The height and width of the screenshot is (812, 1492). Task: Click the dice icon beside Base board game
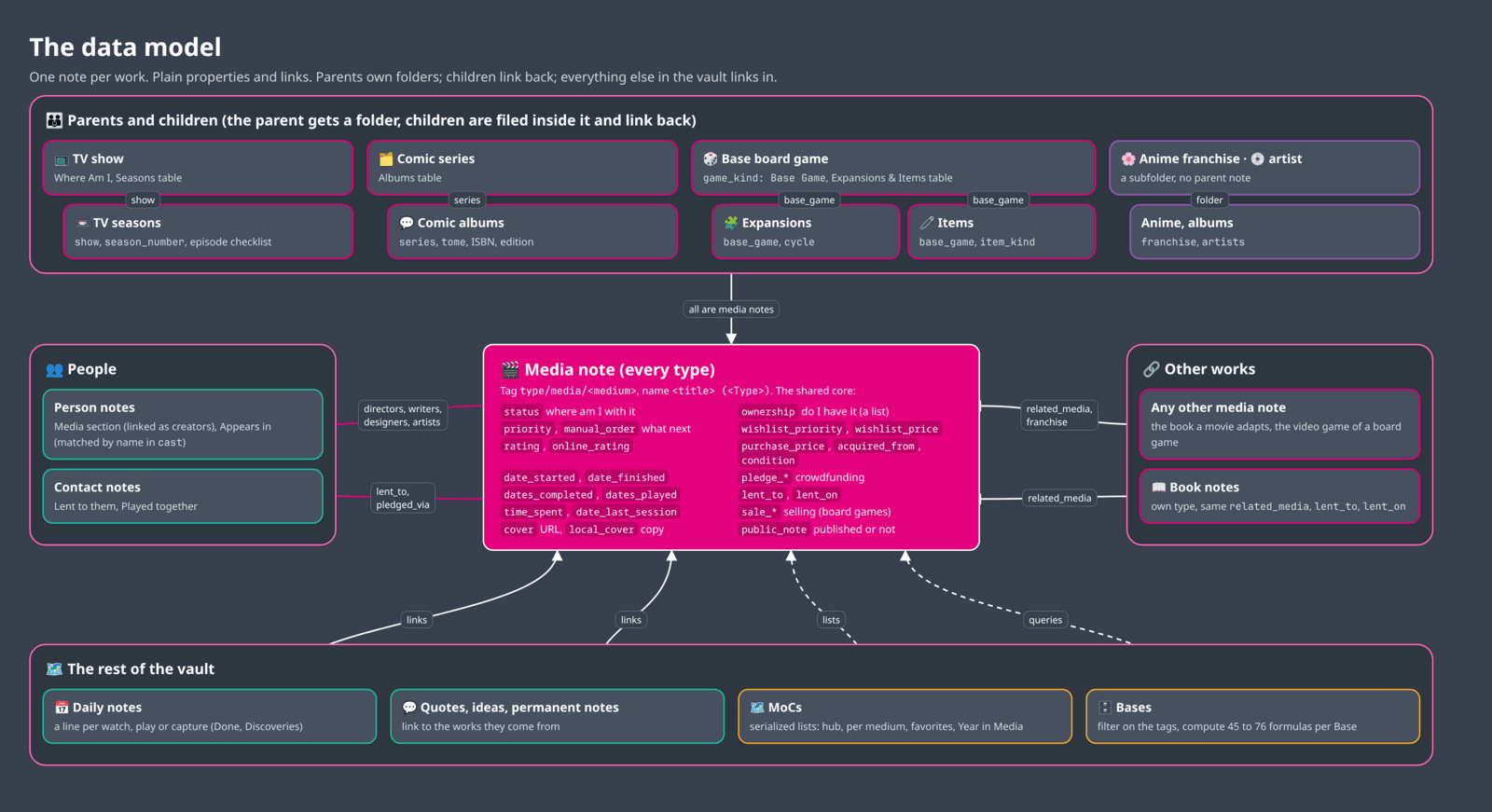pos(711,159)
